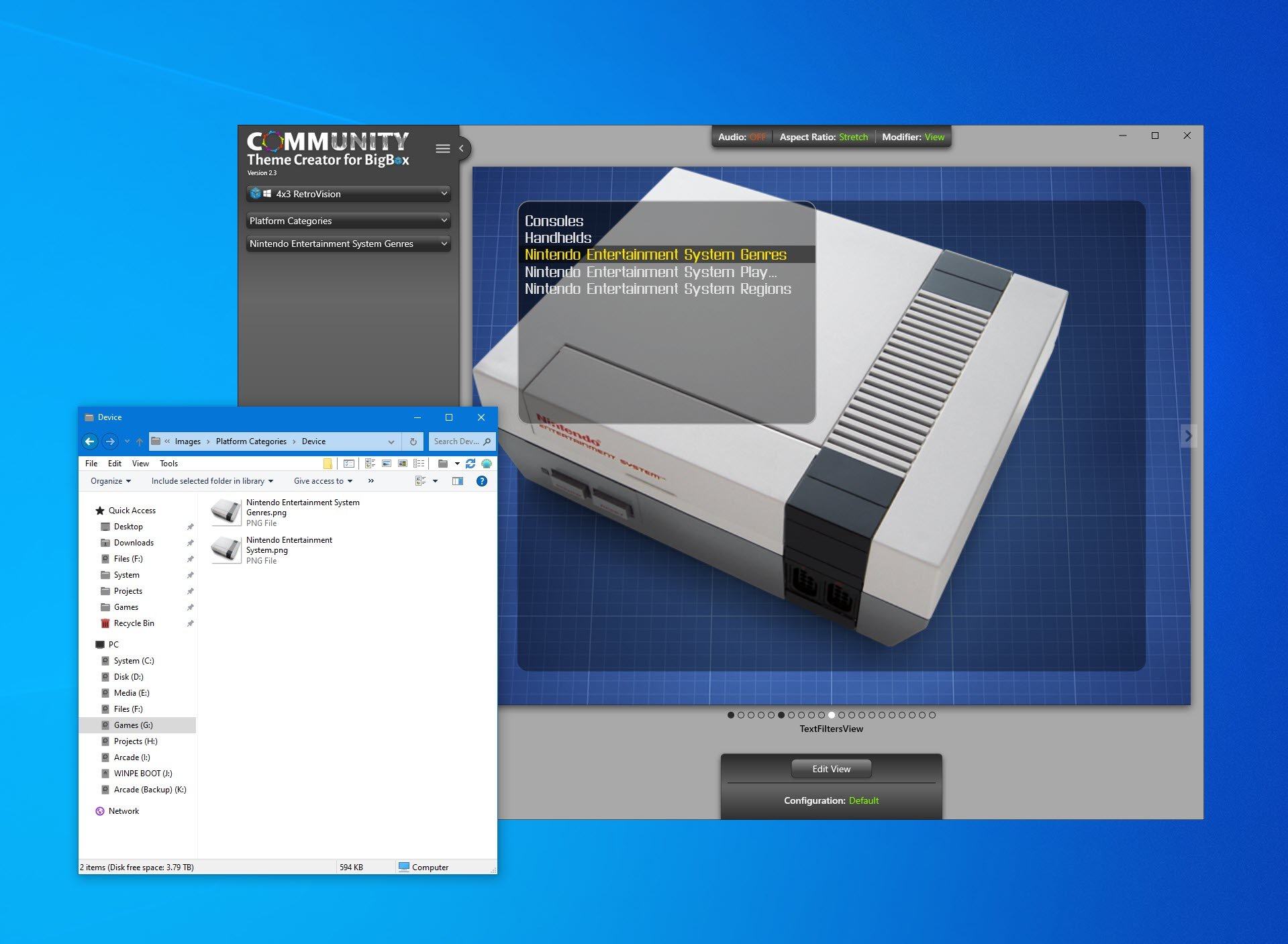Viewport: 1288px width, 944px height.
Task: Click the search magnifier icon in explorer
Action: coord(487,441)
